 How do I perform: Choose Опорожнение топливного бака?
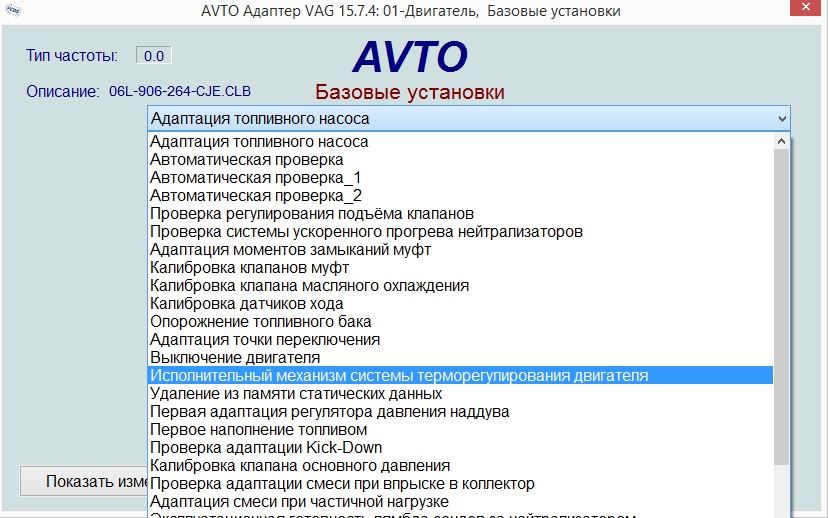[x=460, y=322]
